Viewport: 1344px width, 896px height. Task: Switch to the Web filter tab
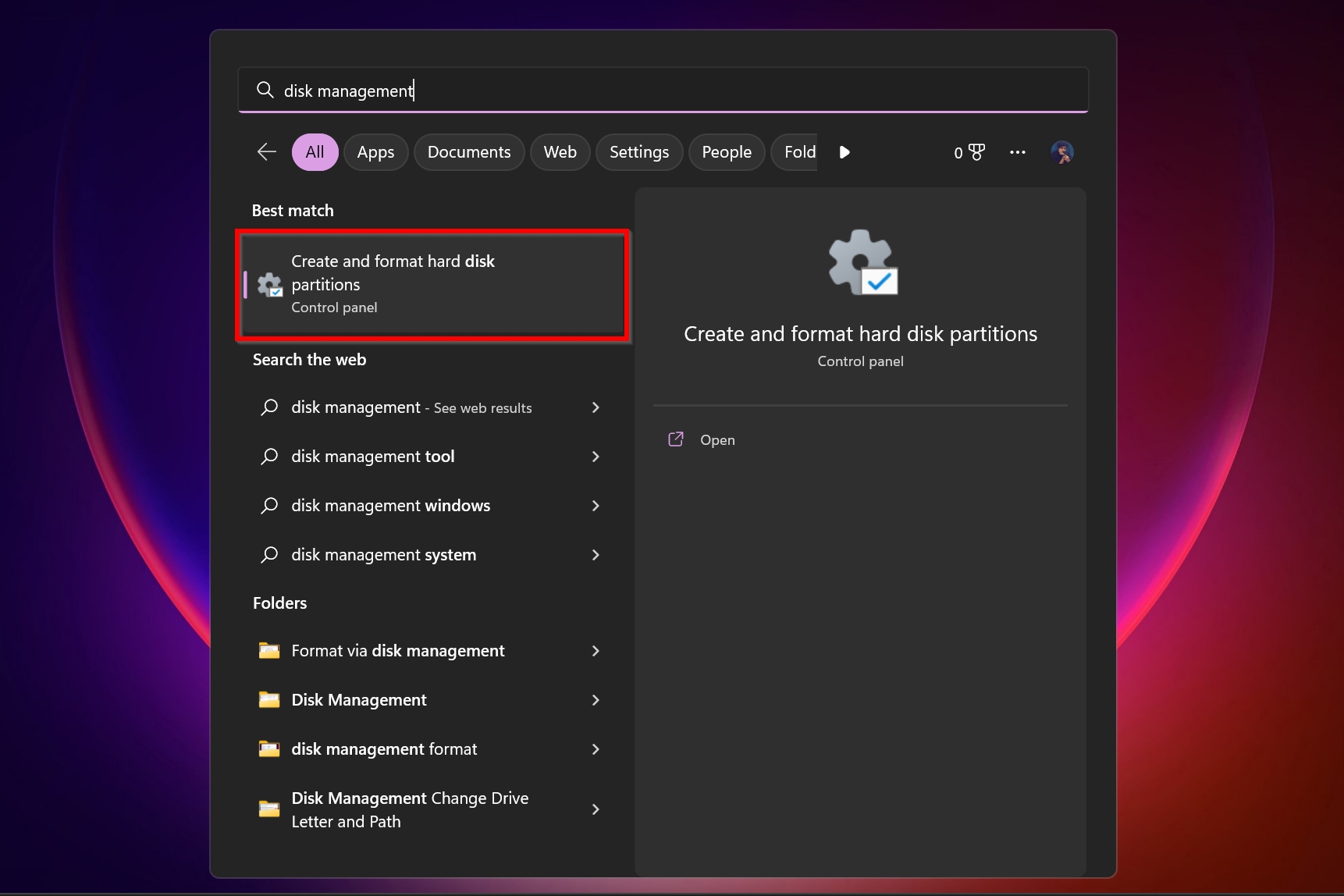click(x=560, y=152)
